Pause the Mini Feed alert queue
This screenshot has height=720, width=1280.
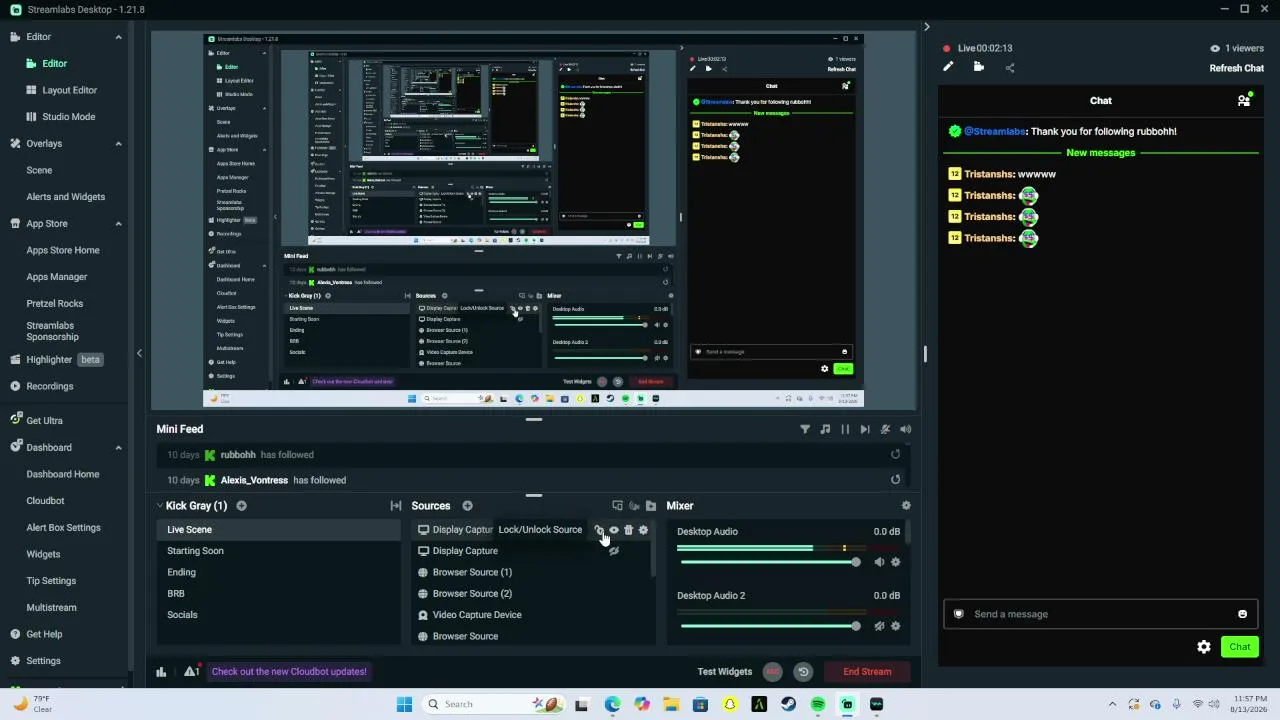coord(845,429)
